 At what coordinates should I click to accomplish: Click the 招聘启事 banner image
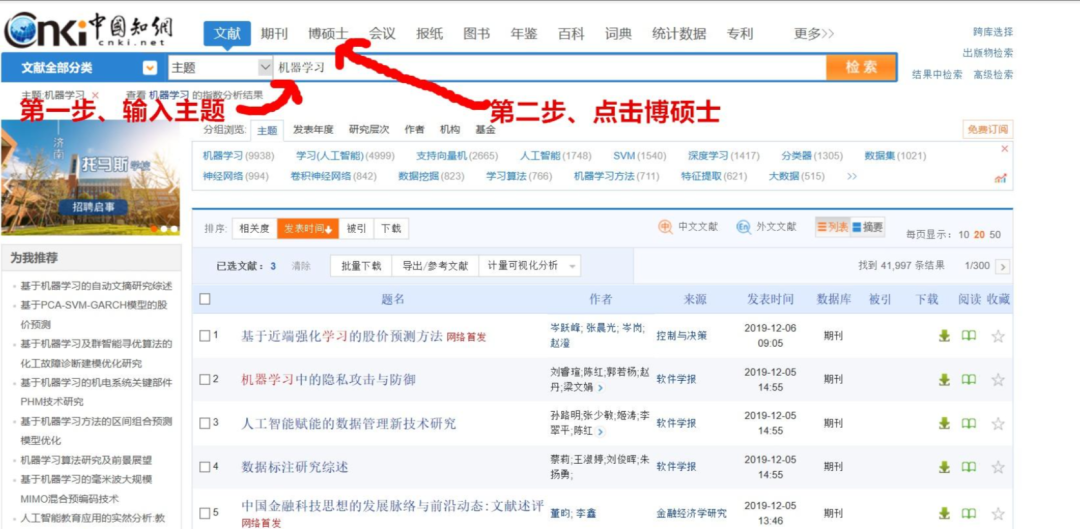(x=91, y=178)
